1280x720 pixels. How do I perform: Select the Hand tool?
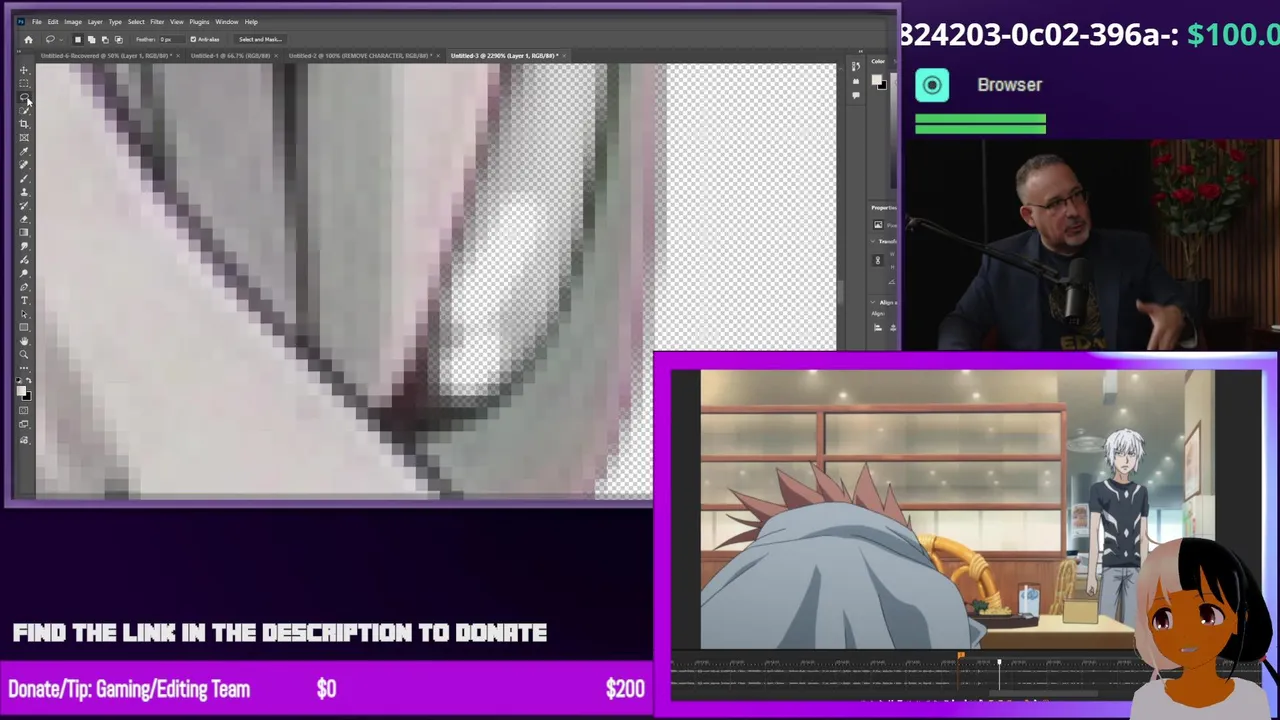(x=24, y=341)
